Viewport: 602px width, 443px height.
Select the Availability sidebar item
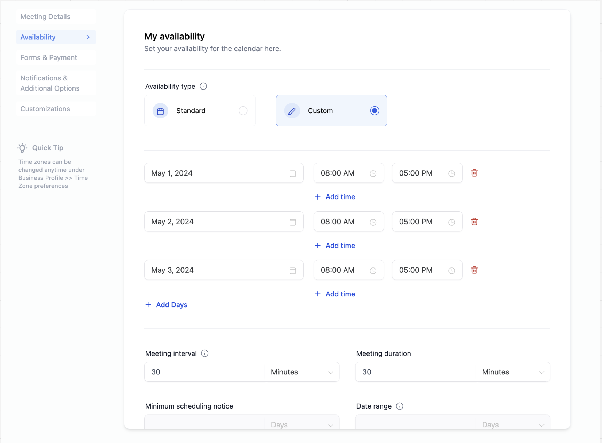click(x=56, y=37)
